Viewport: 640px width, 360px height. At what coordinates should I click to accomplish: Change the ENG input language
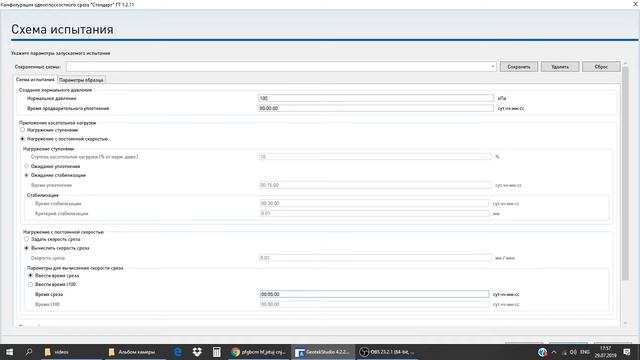tap(585, 352)
